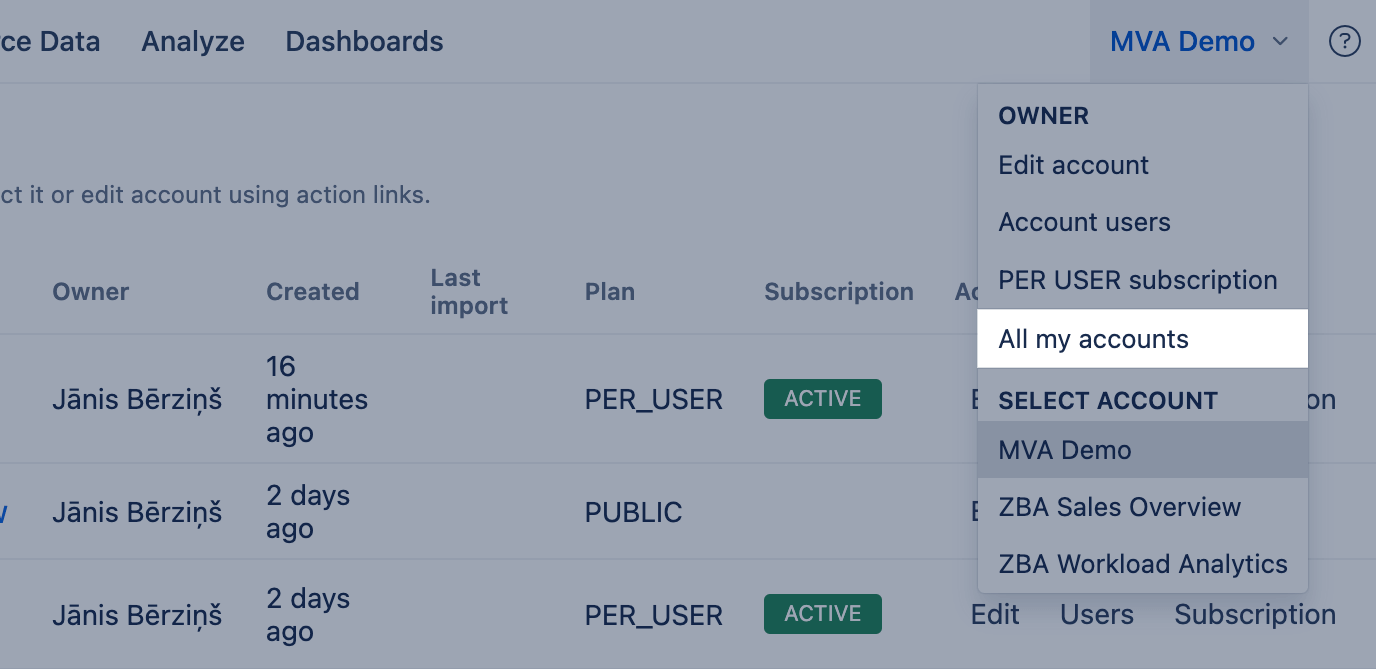Click the Subscription column header
The image size is (1376, 669).
(x=838, y=292)
